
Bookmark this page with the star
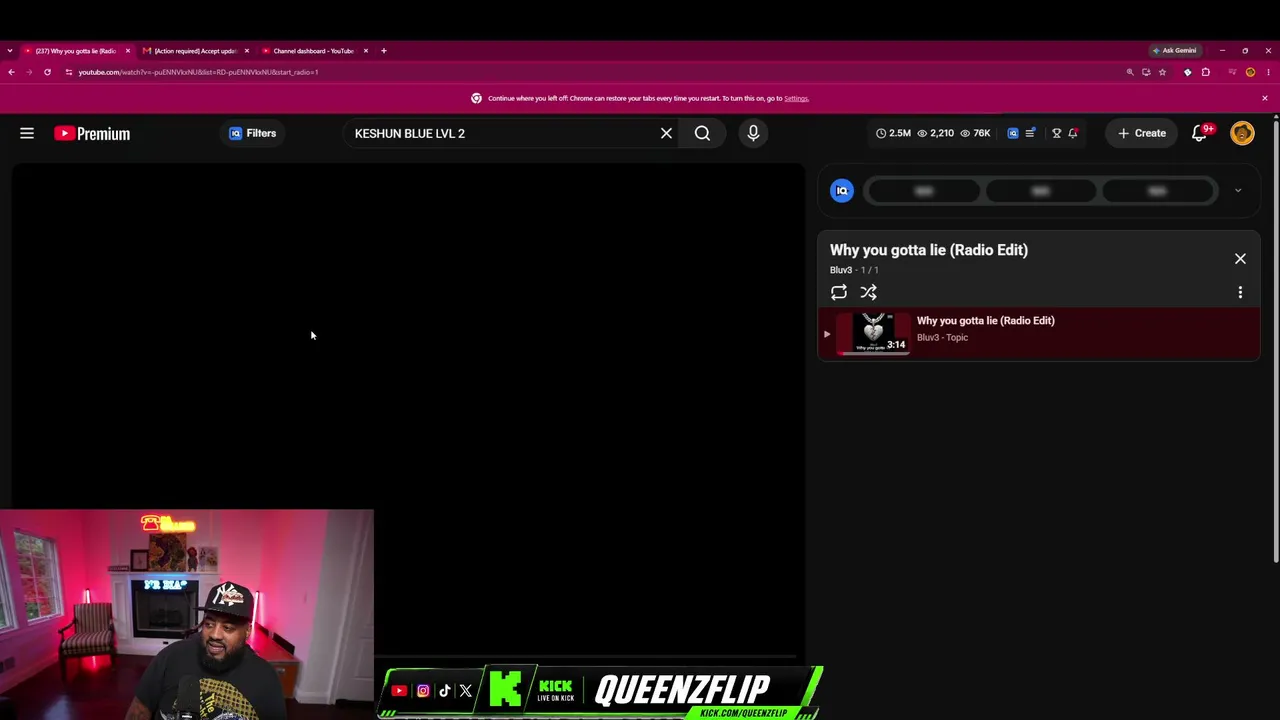[1162, 72]
